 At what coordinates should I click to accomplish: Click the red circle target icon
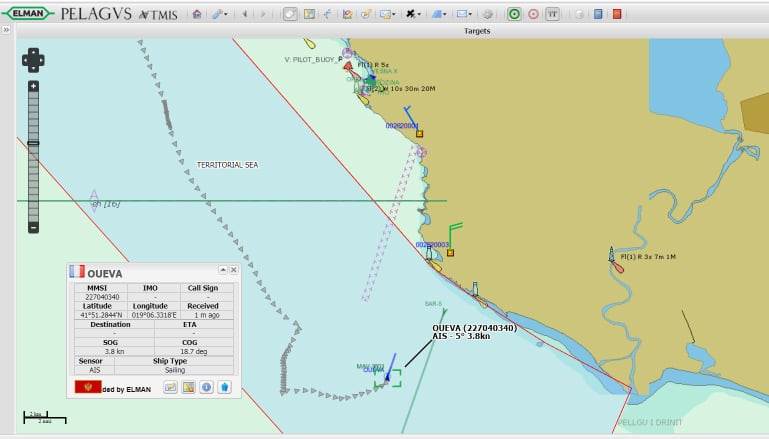pos(533,14)
